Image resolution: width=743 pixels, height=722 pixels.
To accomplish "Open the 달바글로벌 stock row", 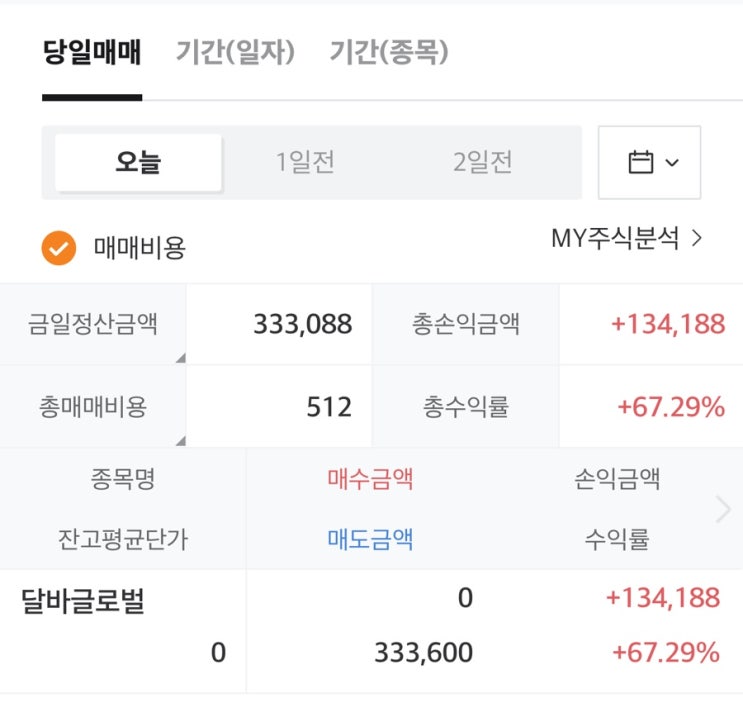I will coord(83,601).
